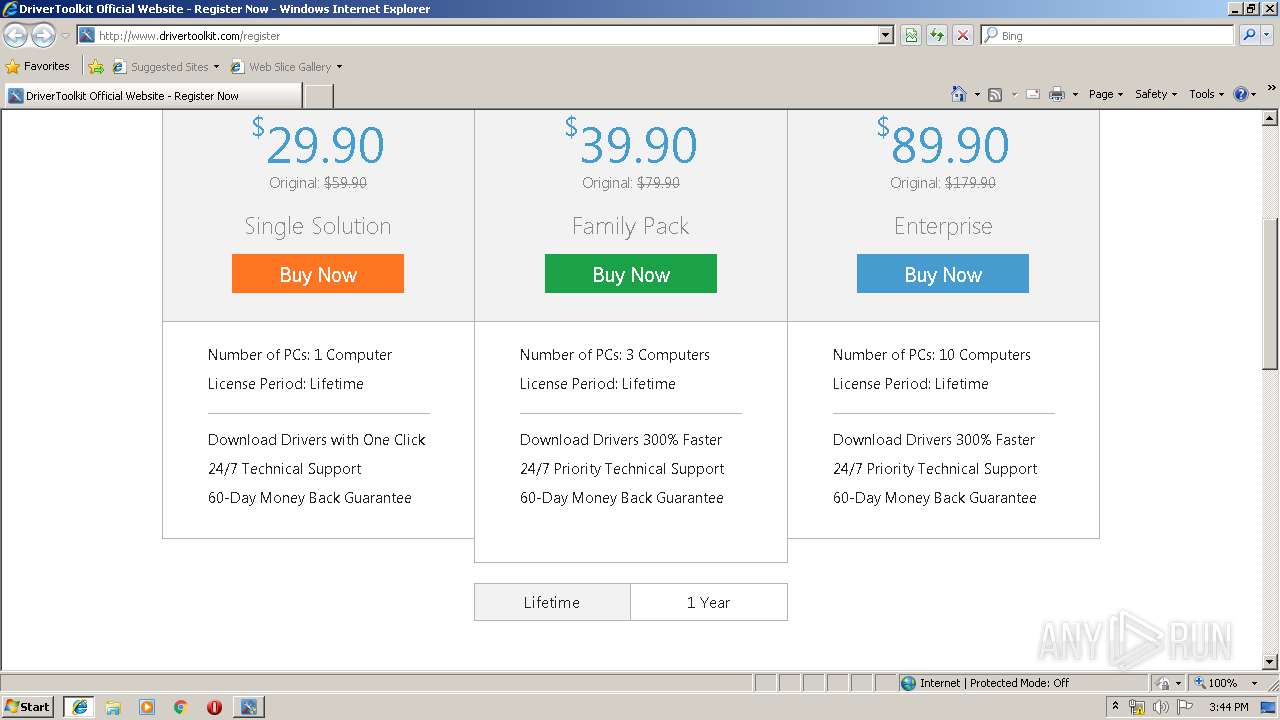
Task: Expand the Help menu dropdown arrow
Action: [1253, 95]
